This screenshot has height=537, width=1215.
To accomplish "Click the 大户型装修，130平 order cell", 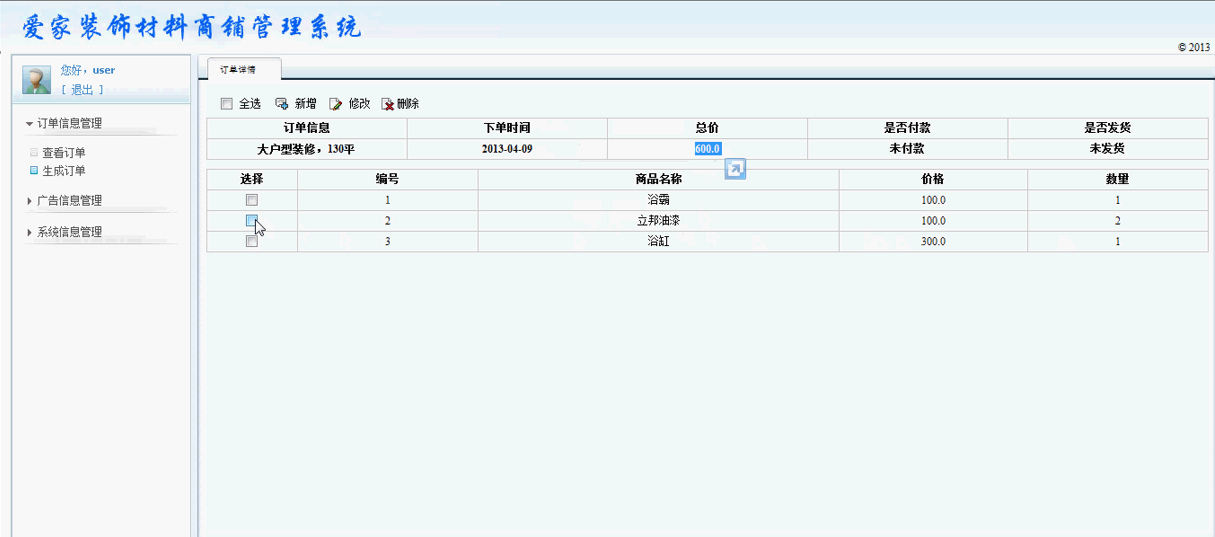I will (x=307, y=148).
